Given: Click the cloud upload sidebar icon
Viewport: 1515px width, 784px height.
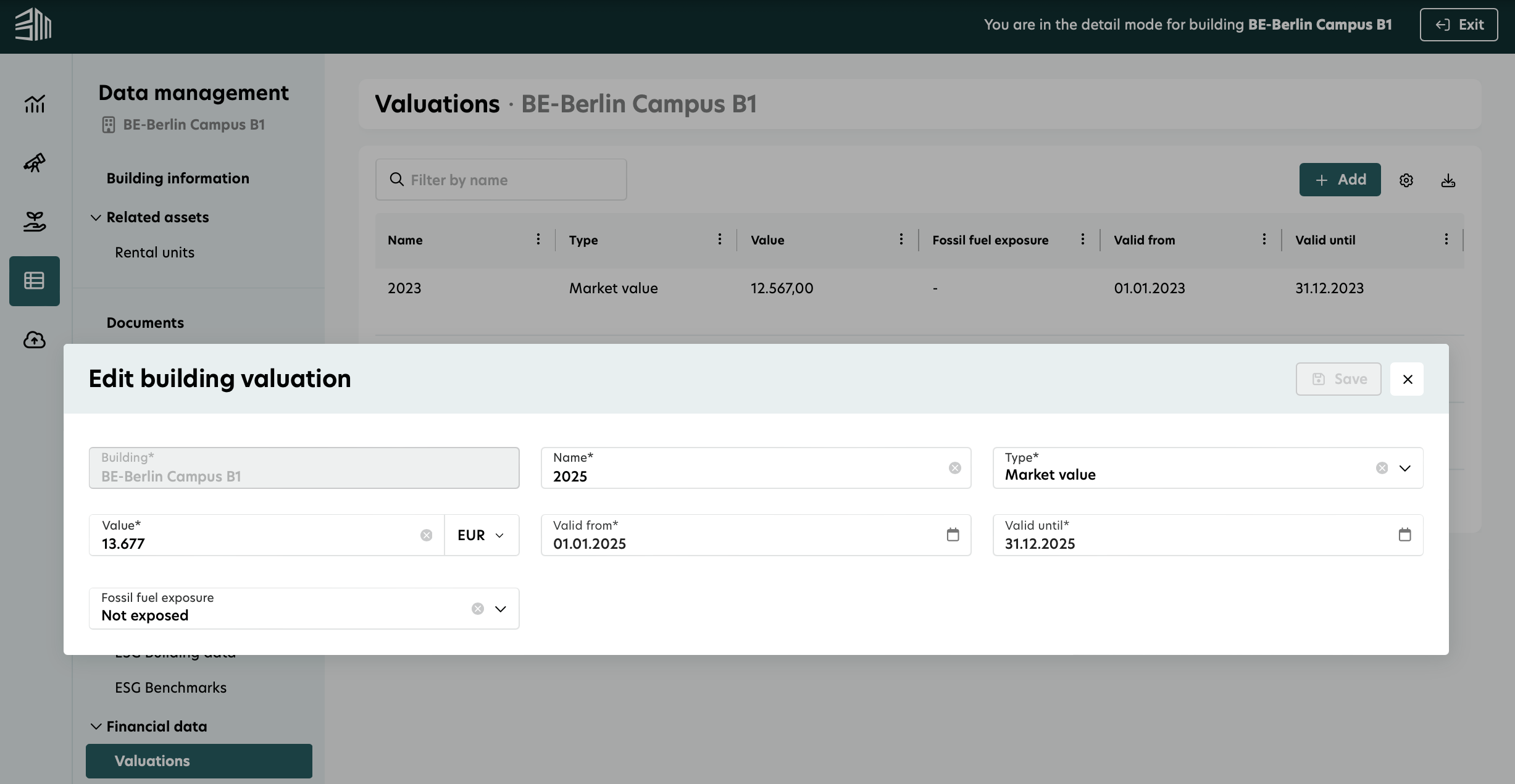Looking at the screenshot, I should pos(35,340).
